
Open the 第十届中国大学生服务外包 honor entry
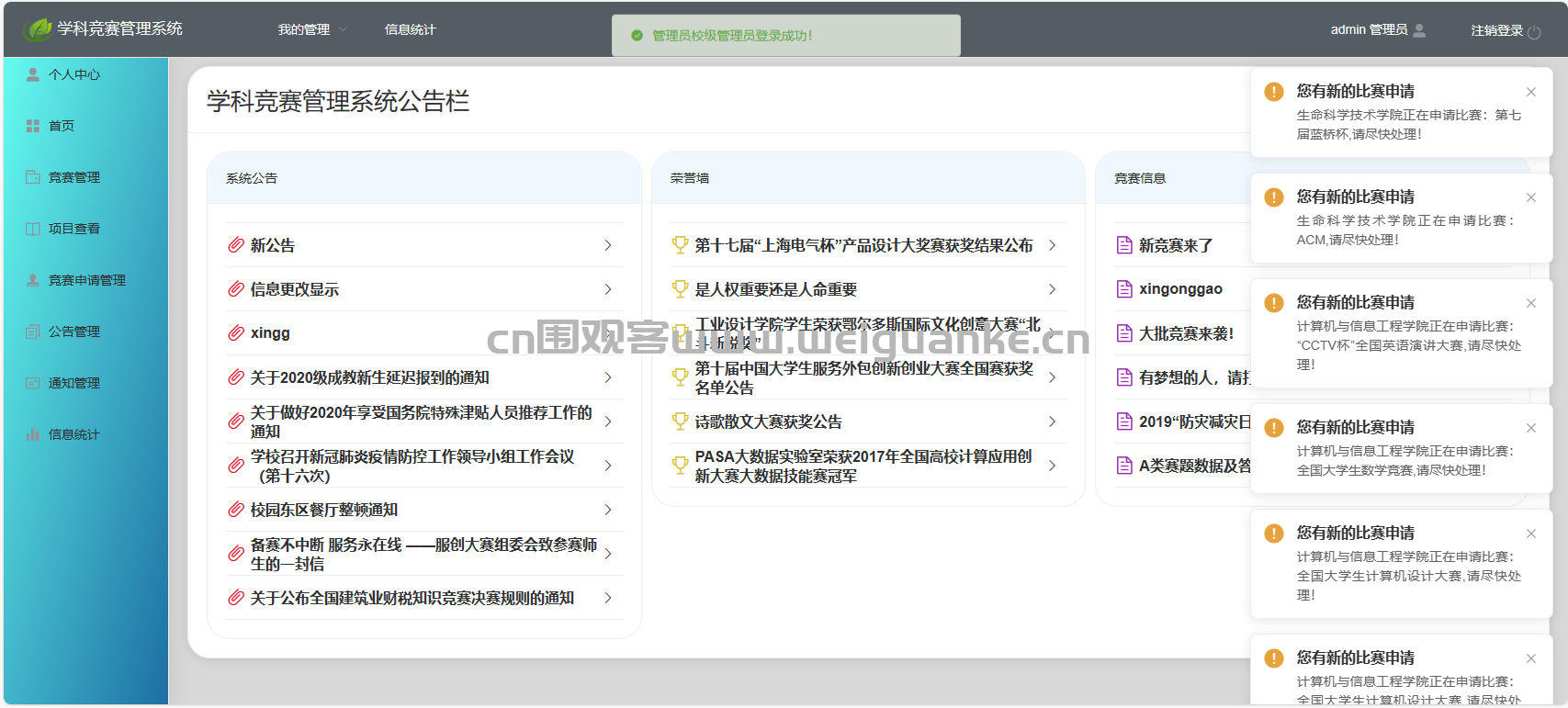pos(867,377)
